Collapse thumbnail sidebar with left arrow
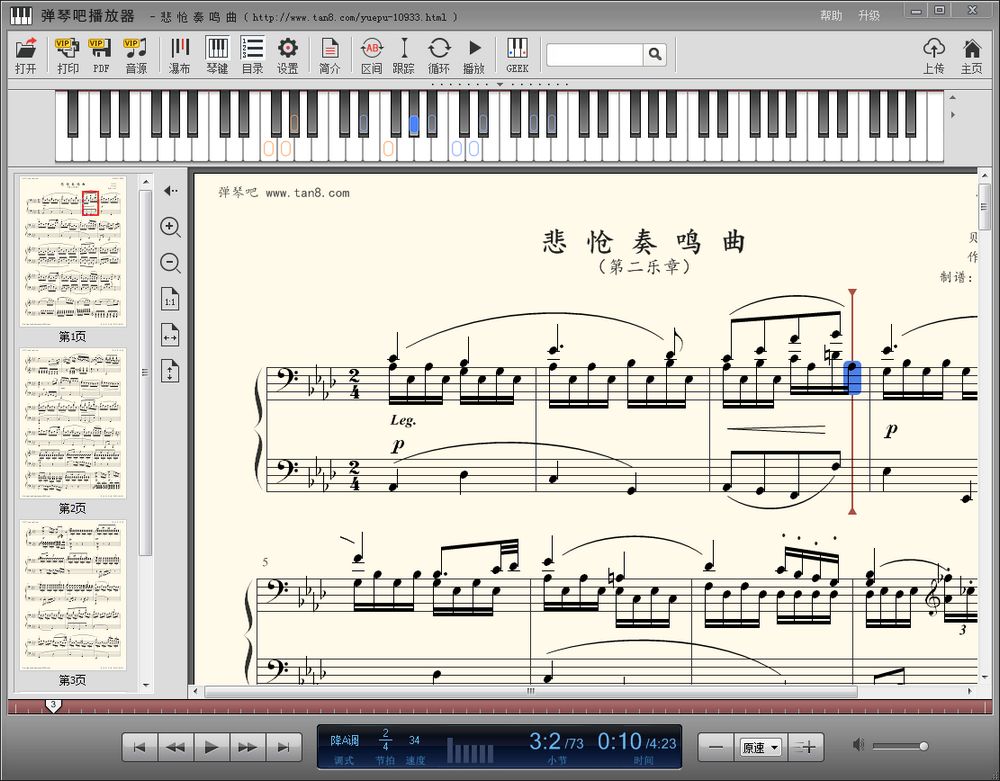The height and width of the screenshot is (781, 1000). coord(170,191)
